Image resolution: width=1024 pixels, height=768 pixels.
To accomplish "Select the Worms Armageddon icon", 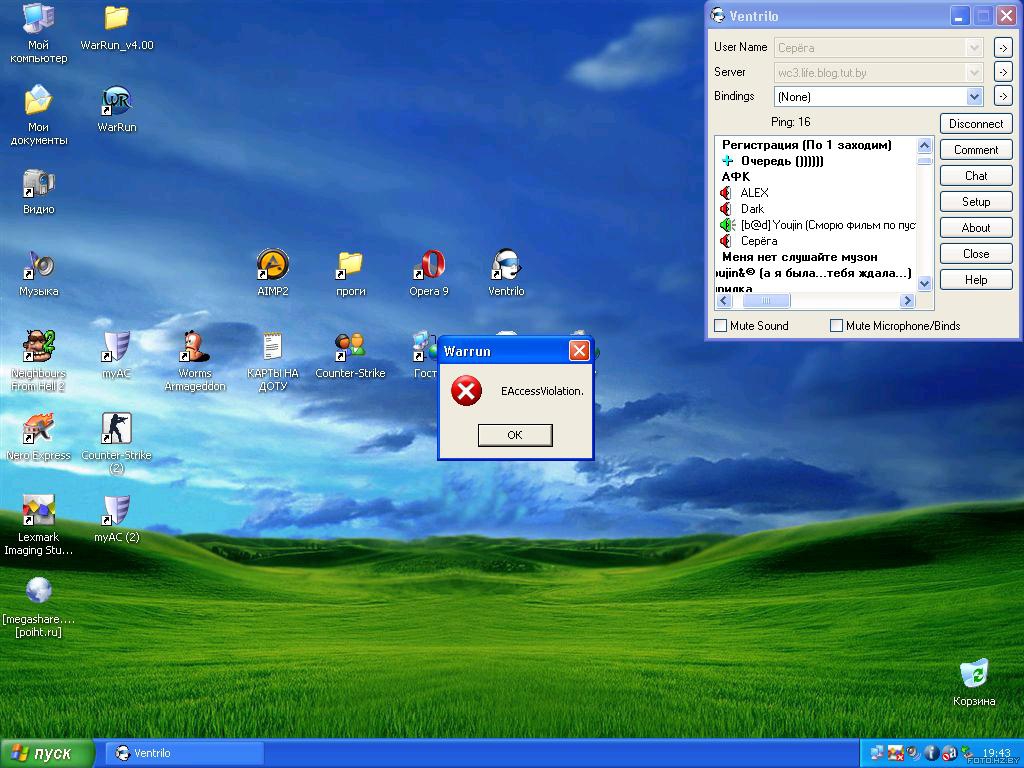I will [x=195, y=346].
